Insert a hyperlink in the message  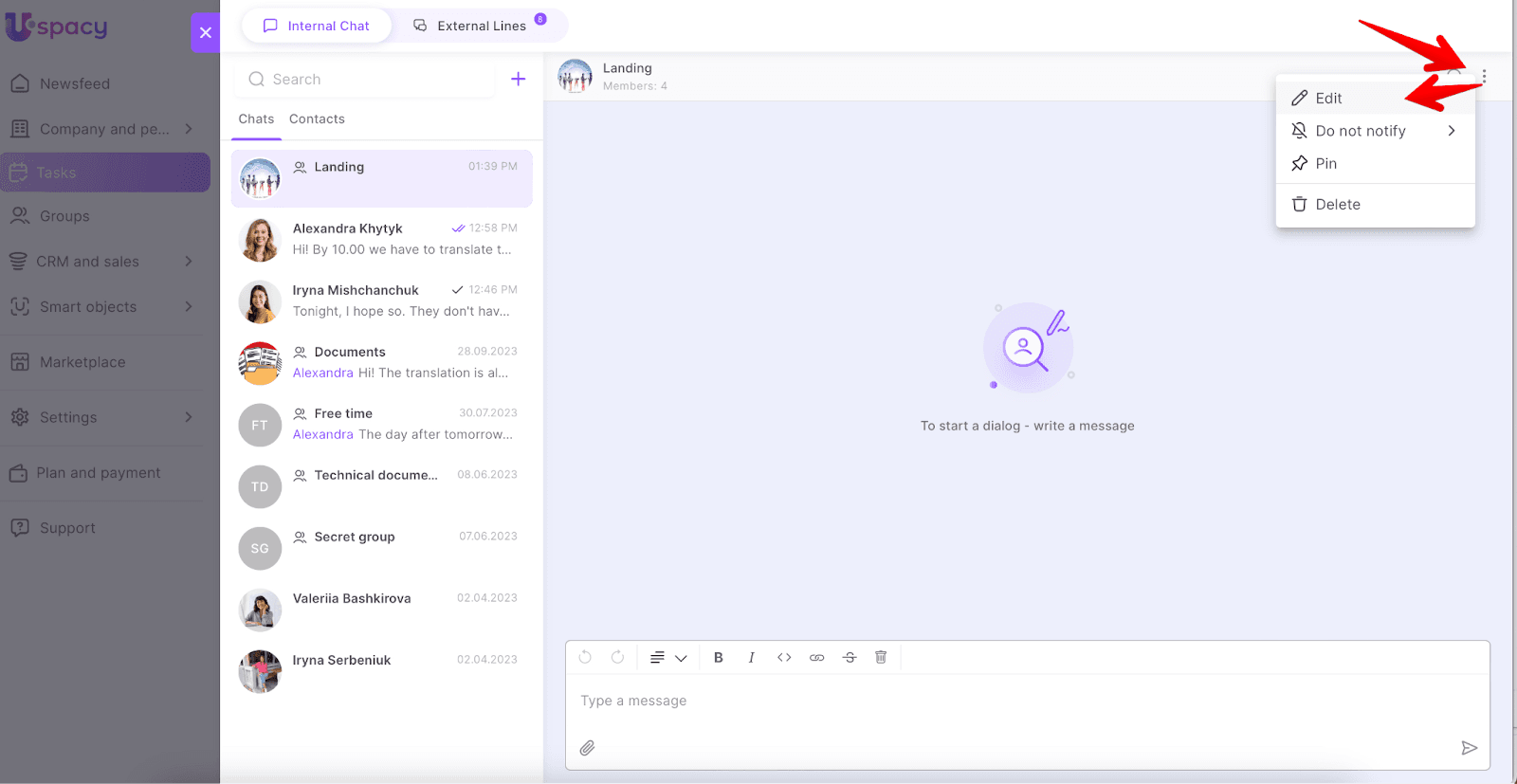(x=816, y=658)
